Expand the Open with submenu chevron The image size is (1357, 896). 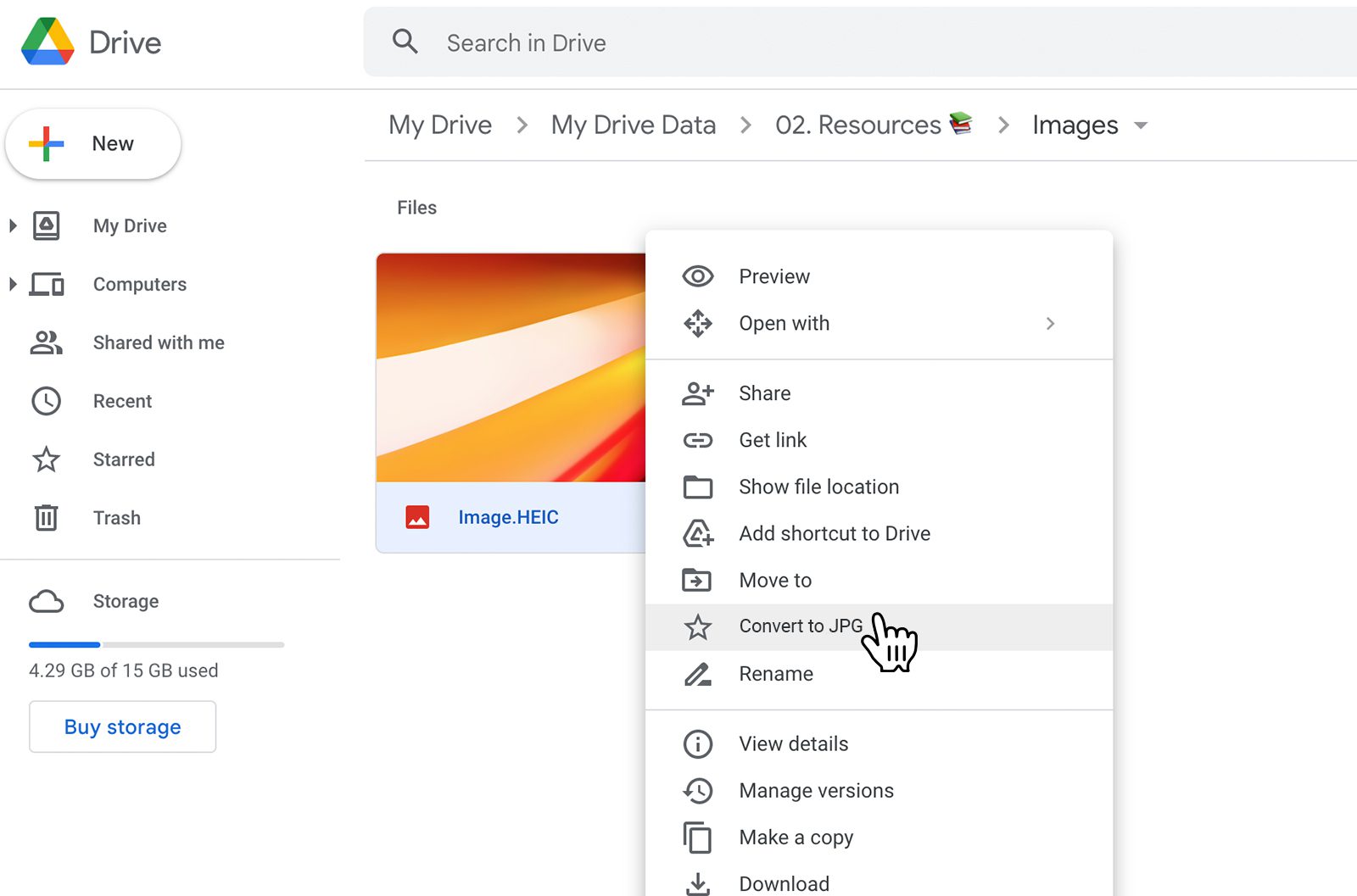[1051, 323]
